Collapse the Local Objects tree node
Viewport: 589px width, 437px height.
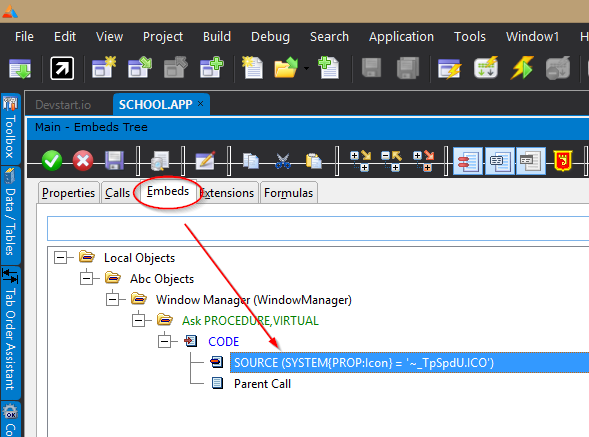pyautogui.click(x=60, y=258)
